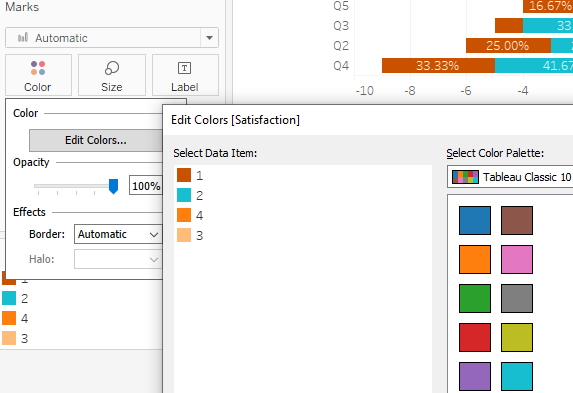573x393 pixels.
Task: Pick the pink palette swatch
Action: pyautogui.click(x=517, y=260)
